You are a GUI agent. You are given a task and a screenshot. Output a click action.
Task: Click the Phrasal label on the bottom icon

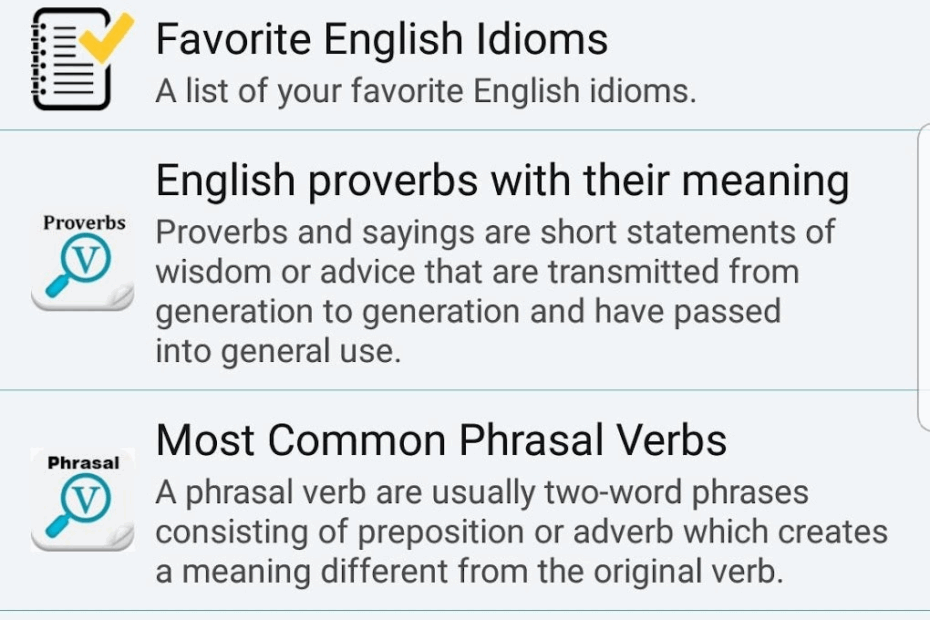[x=82, y=462]
